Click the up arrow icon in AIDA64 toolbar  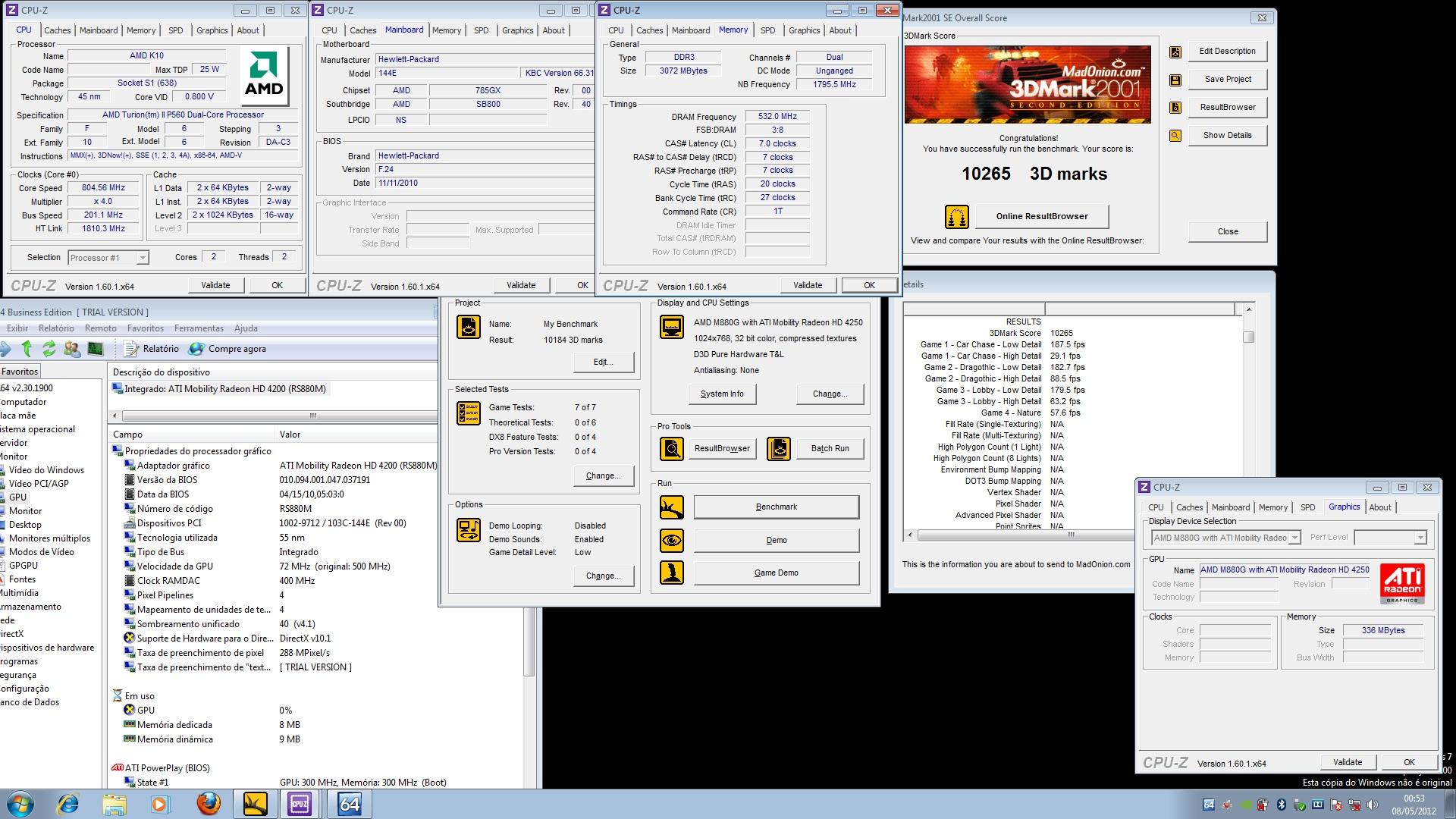coord(27,349)
